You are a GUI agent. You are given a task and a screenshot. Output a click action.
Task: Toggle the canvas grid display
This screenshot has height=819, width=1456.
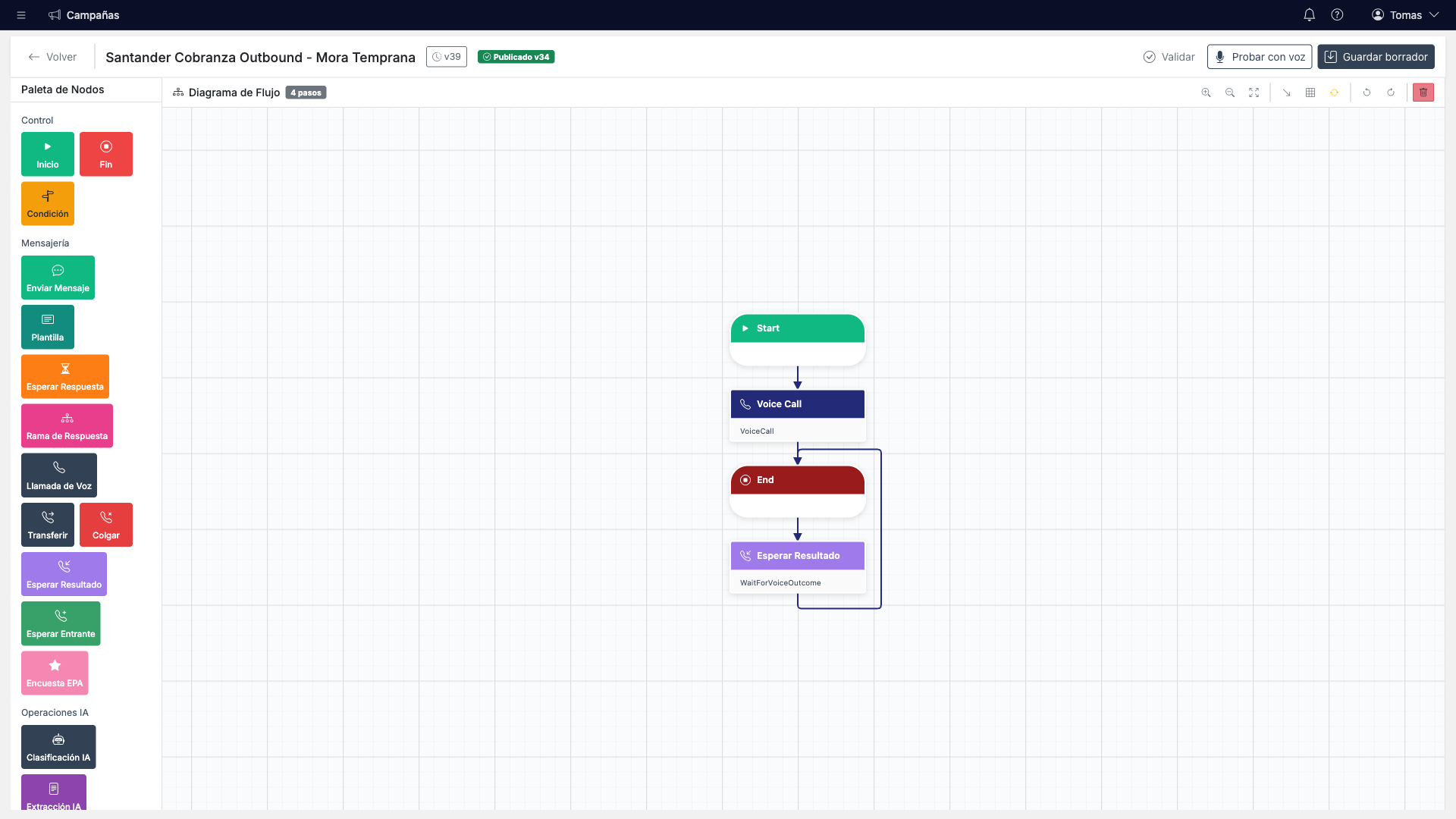[1310, 93]
